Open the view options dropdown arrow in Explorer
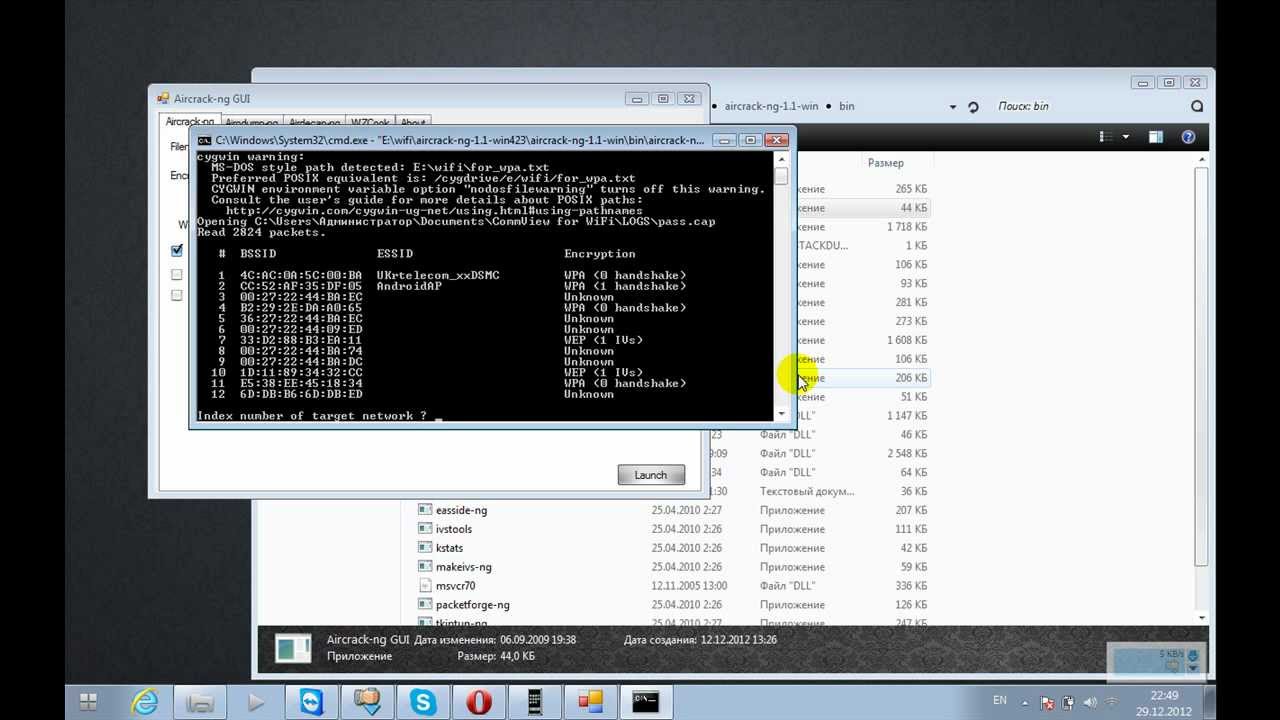This screenshot has width=1280, height=720. click(1126, 137)
